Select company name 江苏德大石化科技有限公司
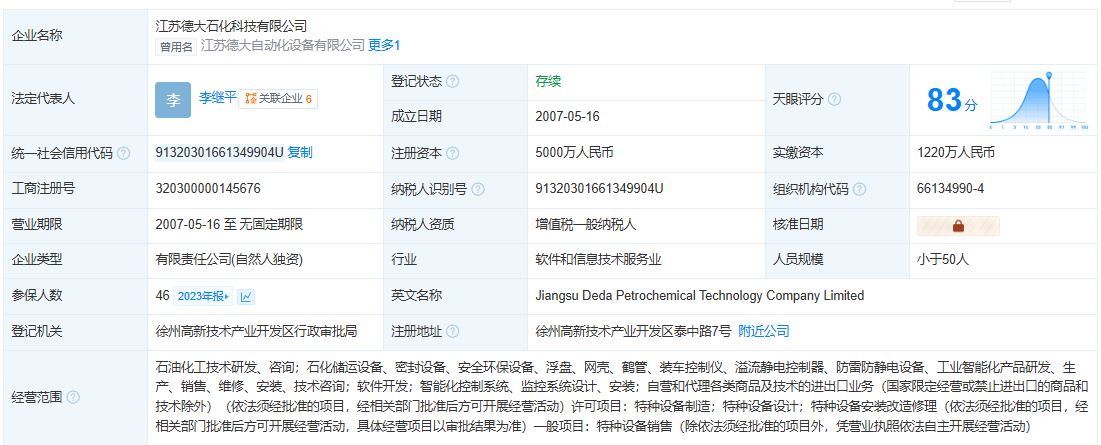 point(232,26)
